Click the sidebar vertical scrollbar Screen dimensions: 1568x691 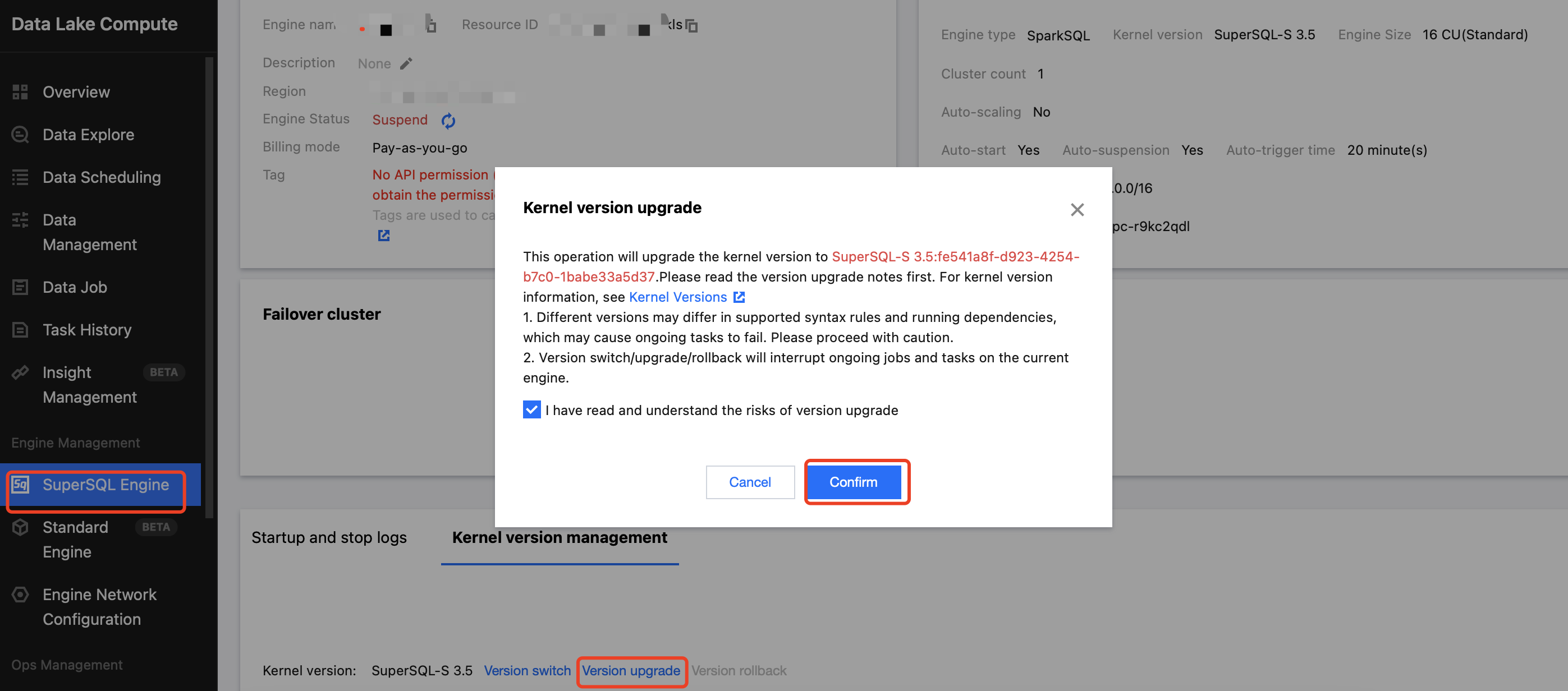click(209, 286)
